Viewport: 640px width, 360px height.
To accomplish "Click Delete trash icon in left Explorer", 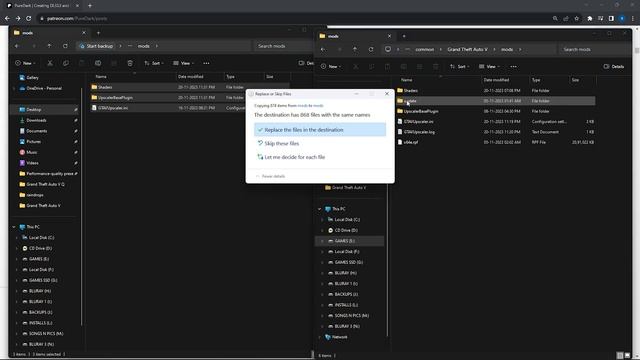I will point(130,63).
